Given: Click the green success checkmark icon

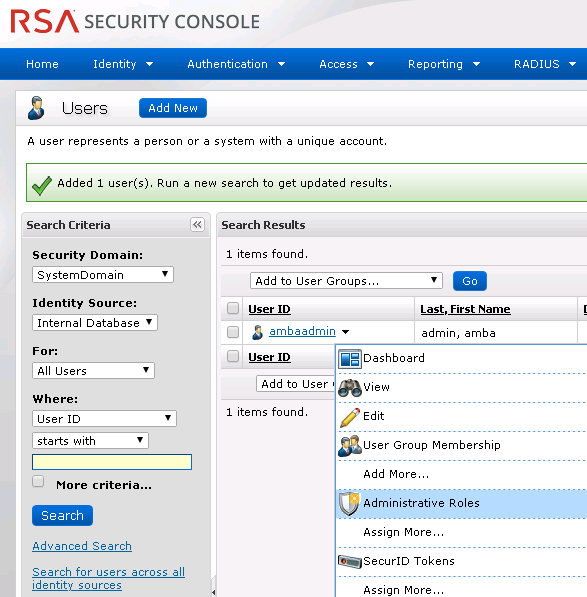Looking at the screenshot, I should tap(42, 185).
